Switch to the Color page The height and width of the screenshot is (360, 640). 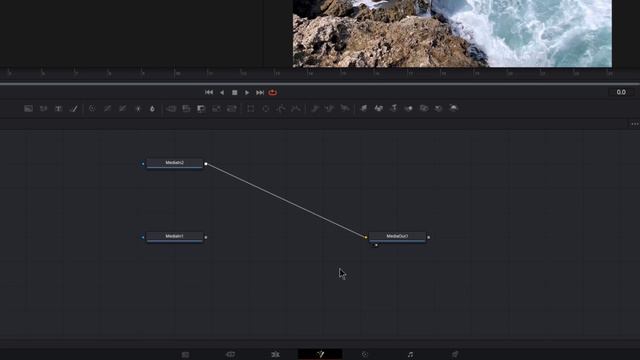coord(365,354)
